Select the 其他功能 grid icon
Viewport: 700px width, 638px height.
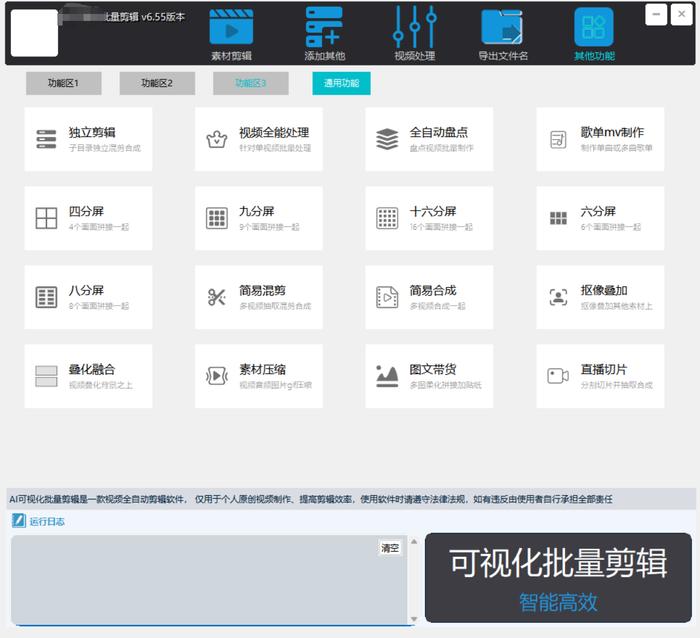pyautogui.click(x=594, y=27)
